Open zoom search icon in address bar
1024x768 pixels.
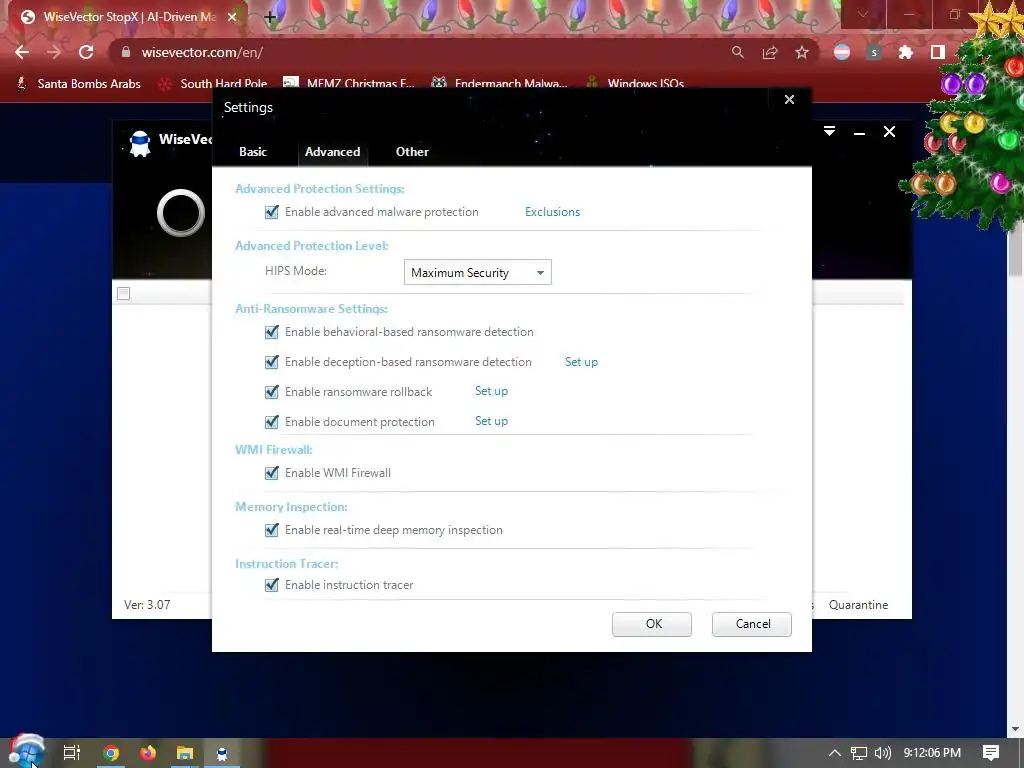(737, 52)
